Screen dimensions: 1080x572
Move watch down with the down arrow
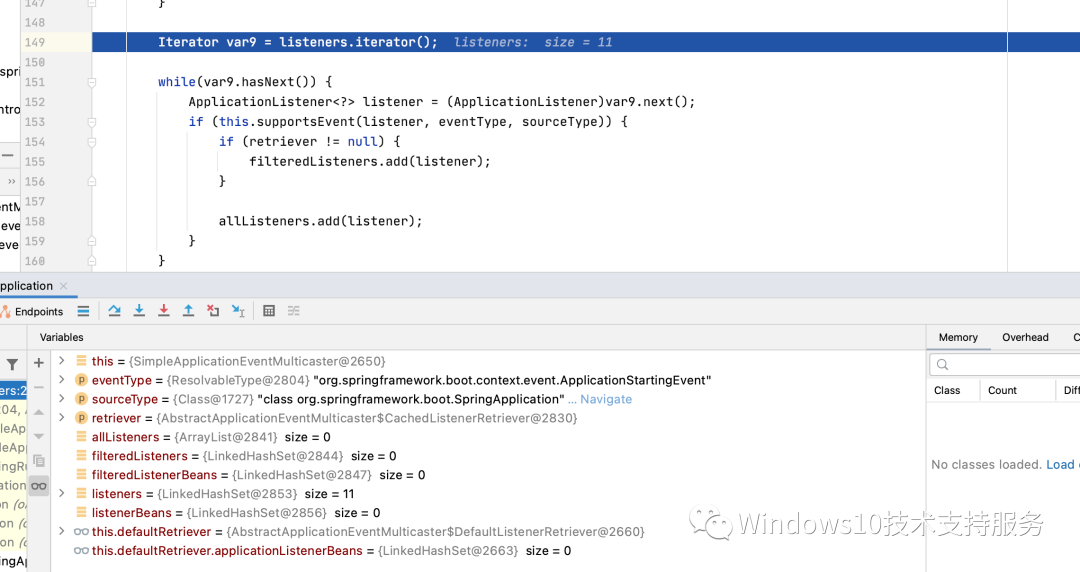[39, 436]
